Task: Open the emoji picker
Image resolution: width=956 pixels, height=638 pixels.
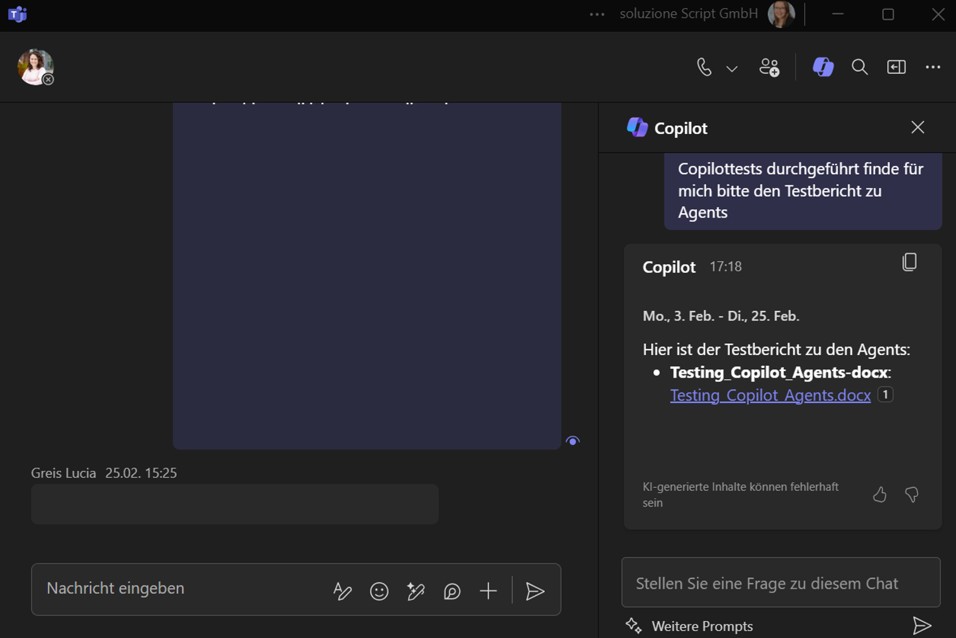Action: (x=379, y=591)
